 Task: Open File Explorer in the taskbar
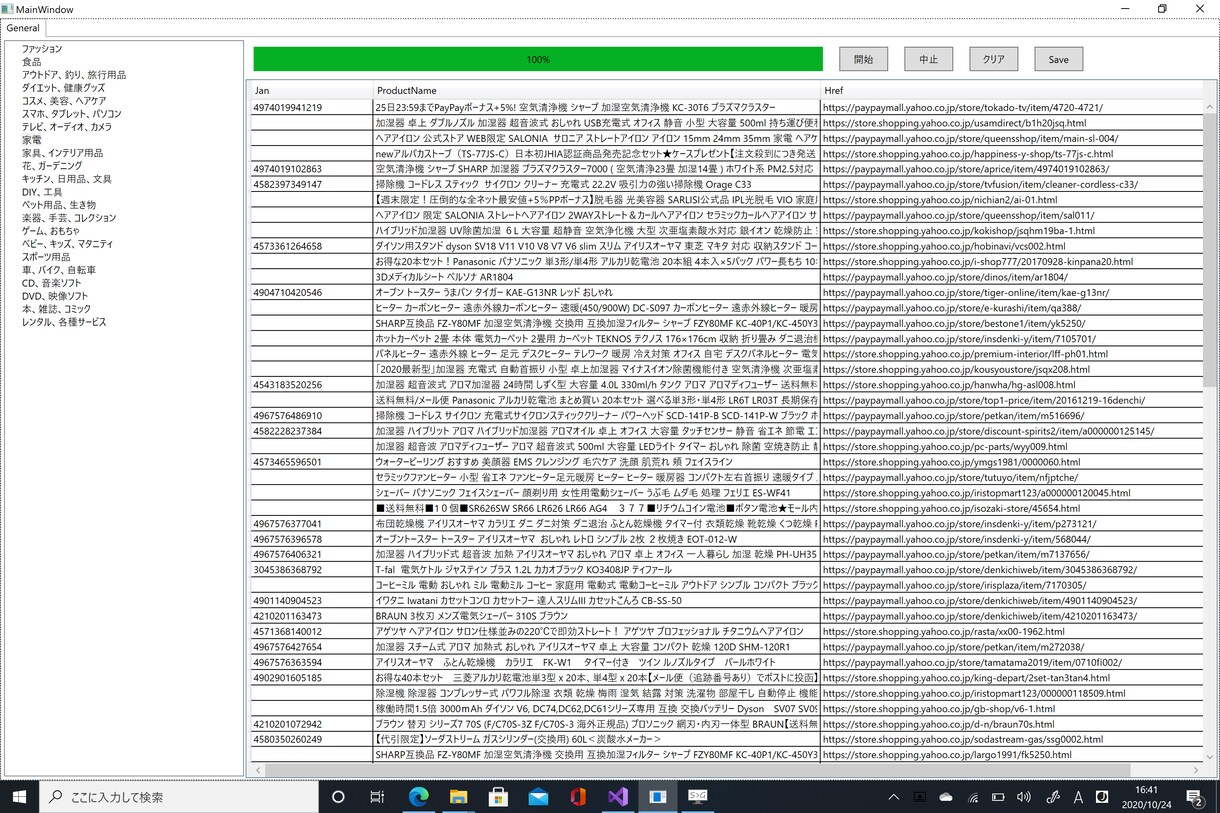click(x=458, y=797)
